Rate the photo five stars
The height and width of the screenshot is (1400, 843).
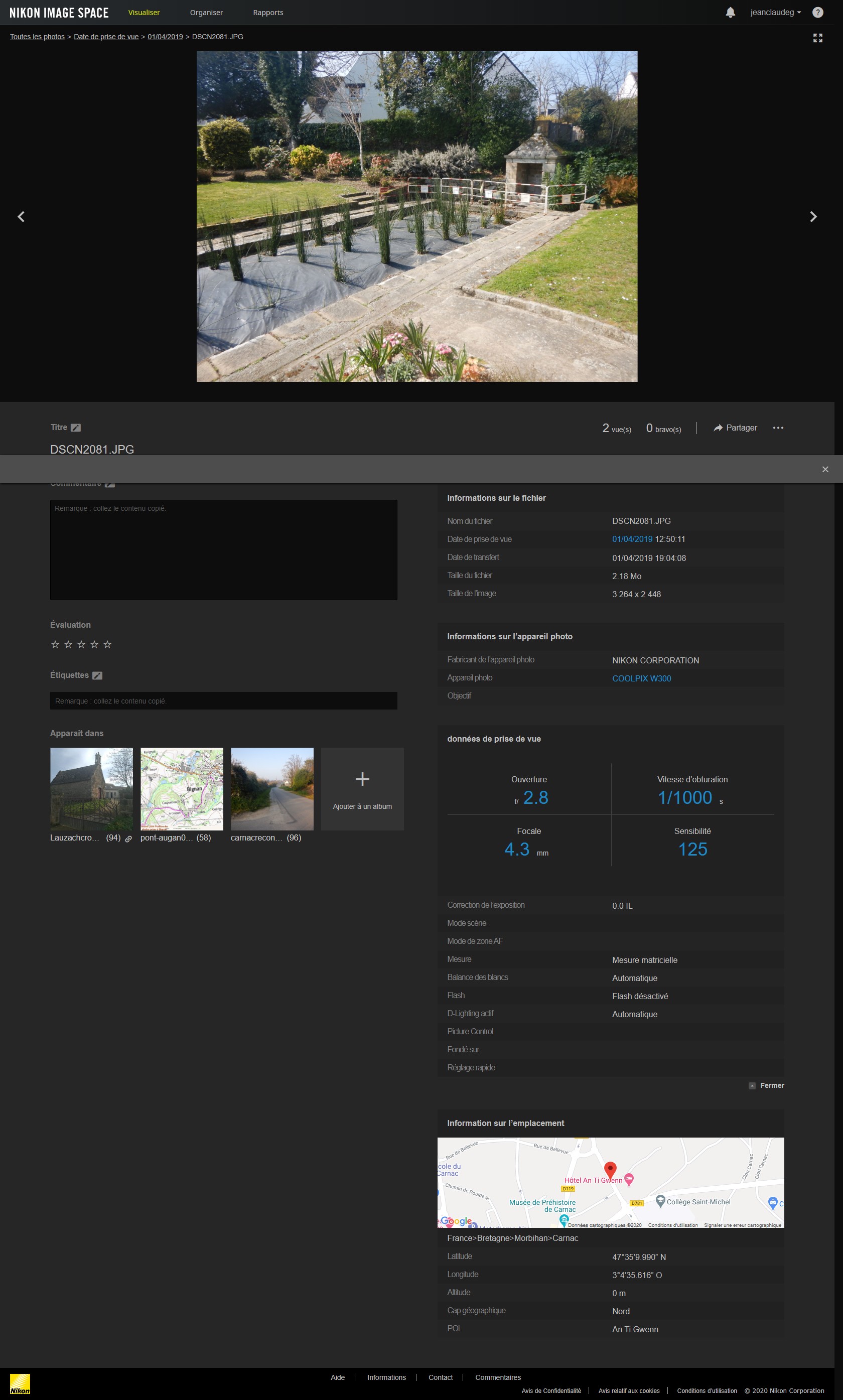(x=107, y=644)
